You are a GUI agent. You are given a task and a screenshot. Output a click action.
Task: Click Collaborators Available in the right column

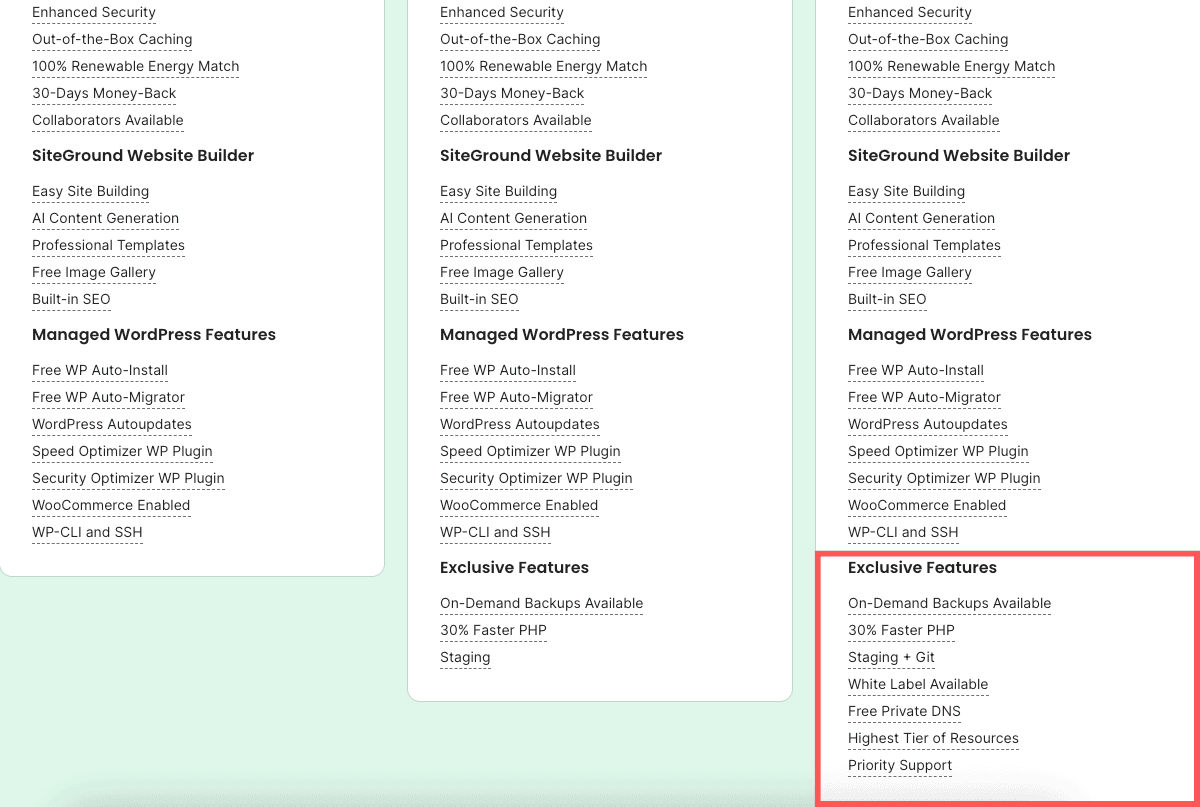924,121
